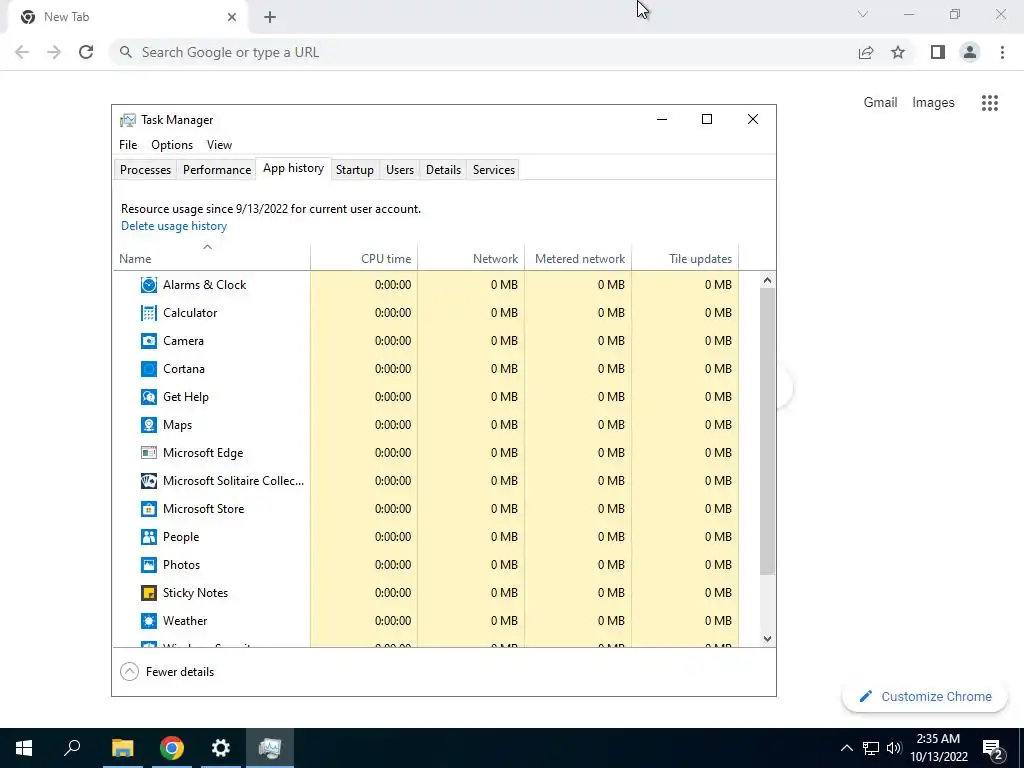
Task: Sort by the Network column header
Action: (x=471, y=259)
